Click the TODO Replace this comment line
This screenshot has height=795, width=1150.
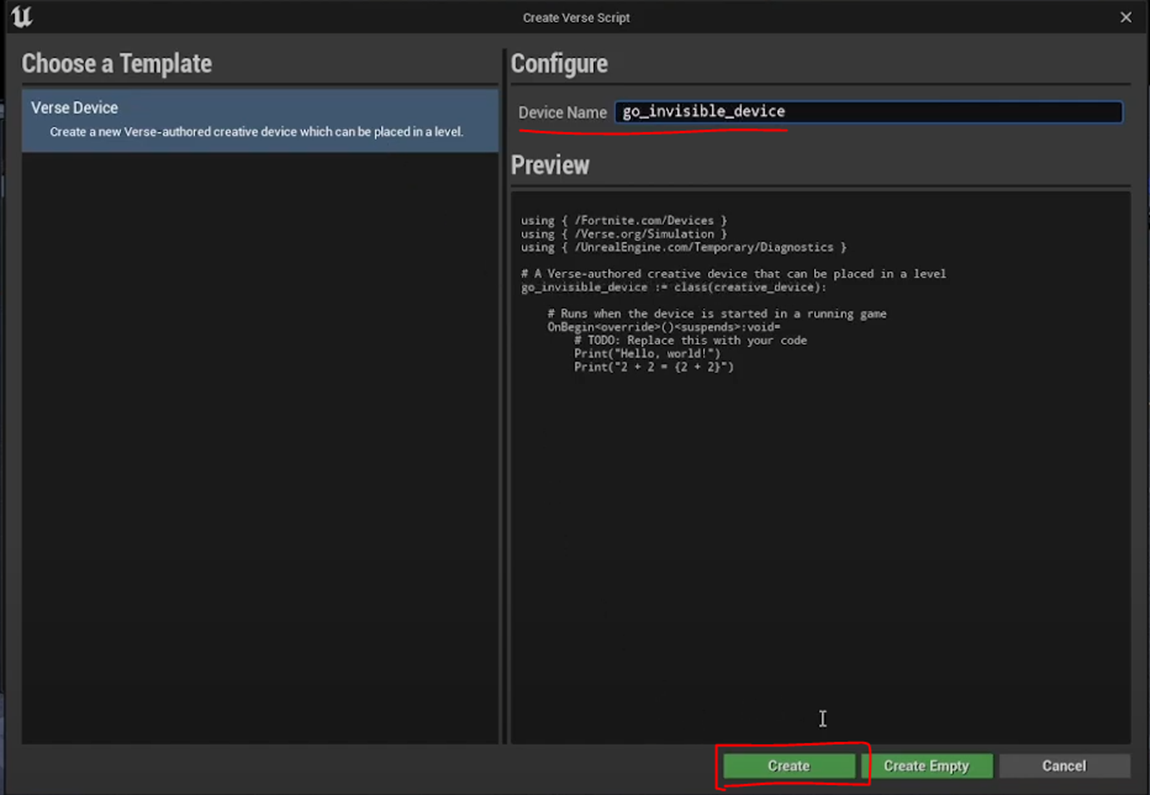pos(690,340)
